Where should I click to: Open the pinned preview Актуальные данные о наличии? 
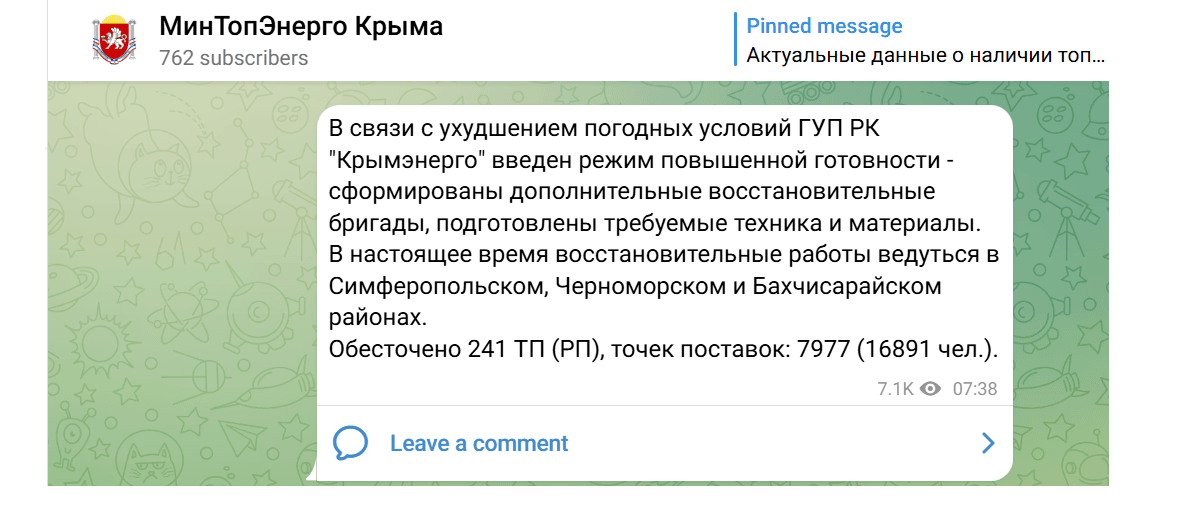pyautogui.click(x=926, y=55)
